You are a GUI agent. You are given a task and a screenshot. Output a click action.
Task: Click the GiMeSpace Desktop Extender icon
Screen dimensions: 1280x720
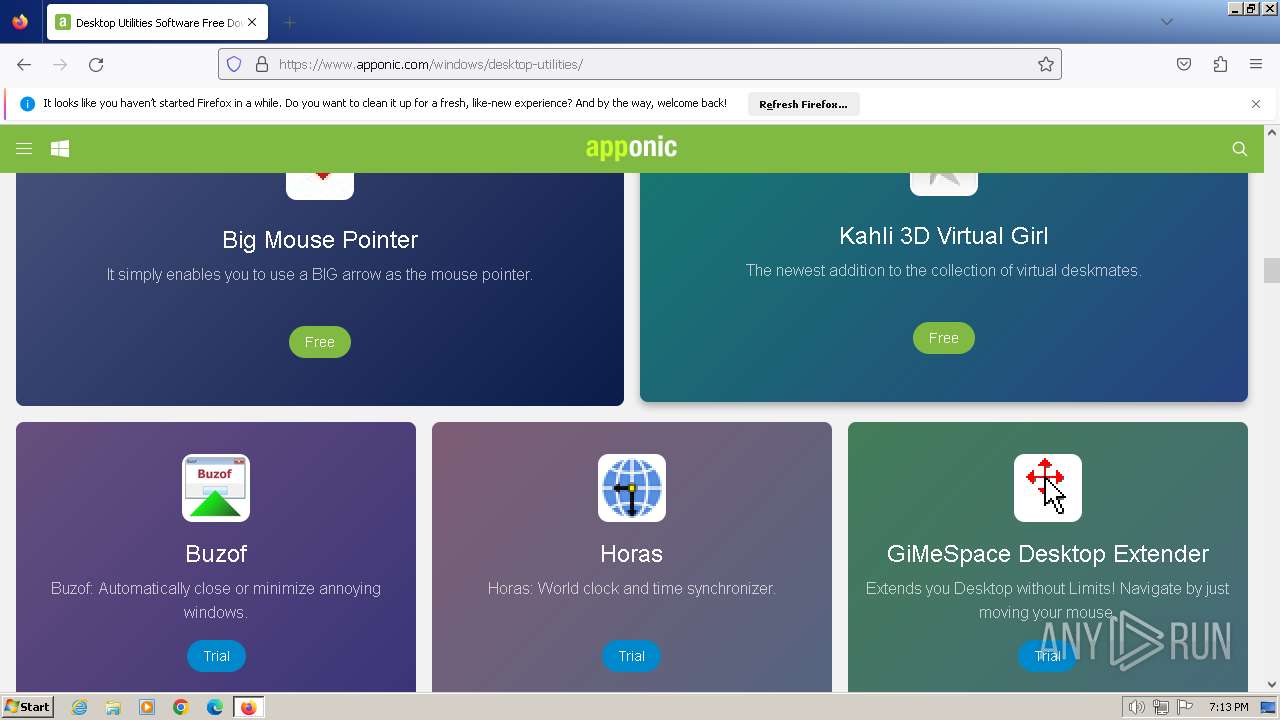(1048, 488)
